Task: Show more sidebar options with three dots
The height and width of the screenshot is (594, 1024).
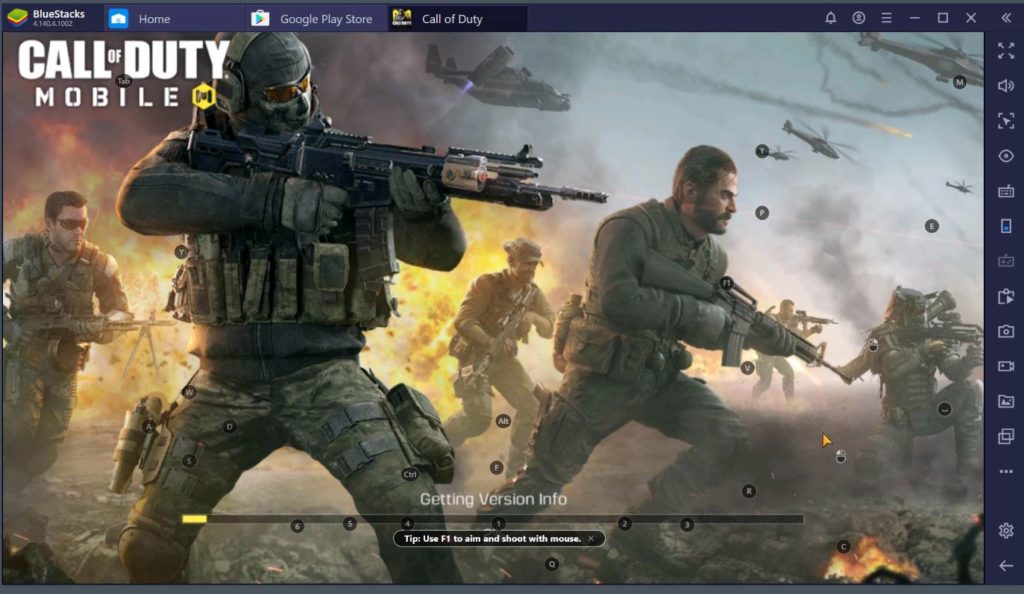Action: [x=1006, y=471]
